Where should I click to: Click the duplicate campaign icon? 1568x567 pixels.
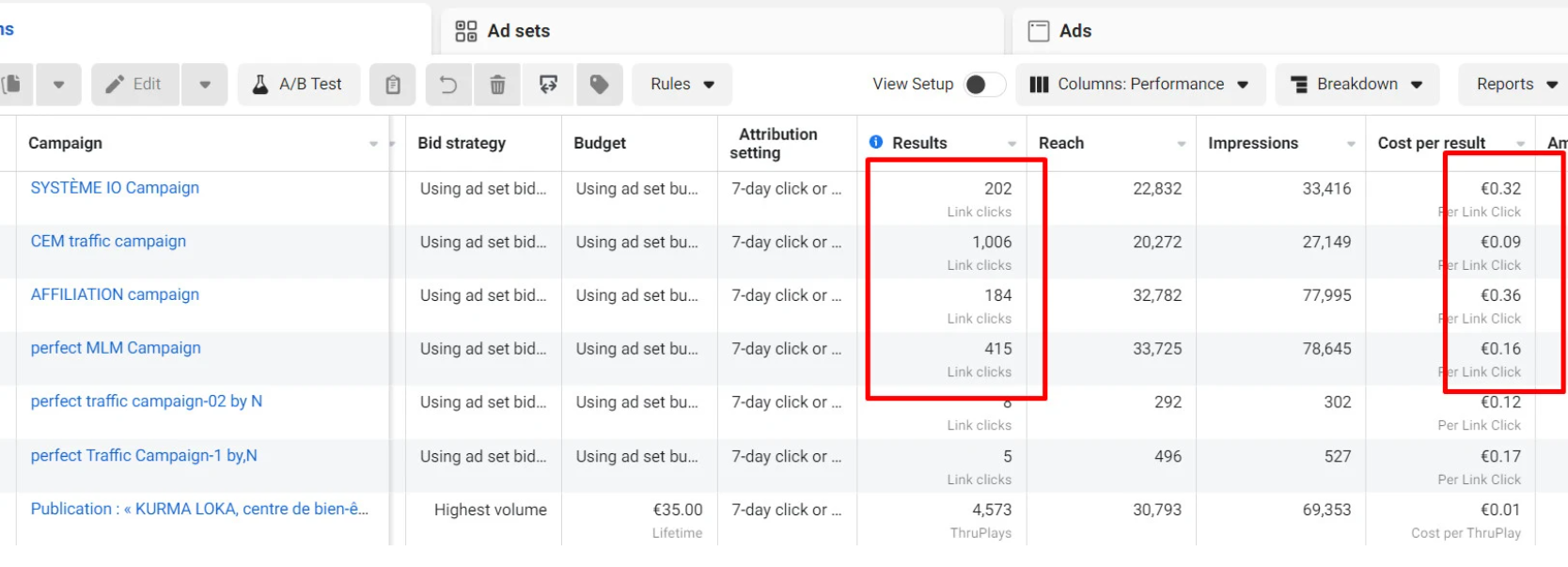click(x=12, y=85)
